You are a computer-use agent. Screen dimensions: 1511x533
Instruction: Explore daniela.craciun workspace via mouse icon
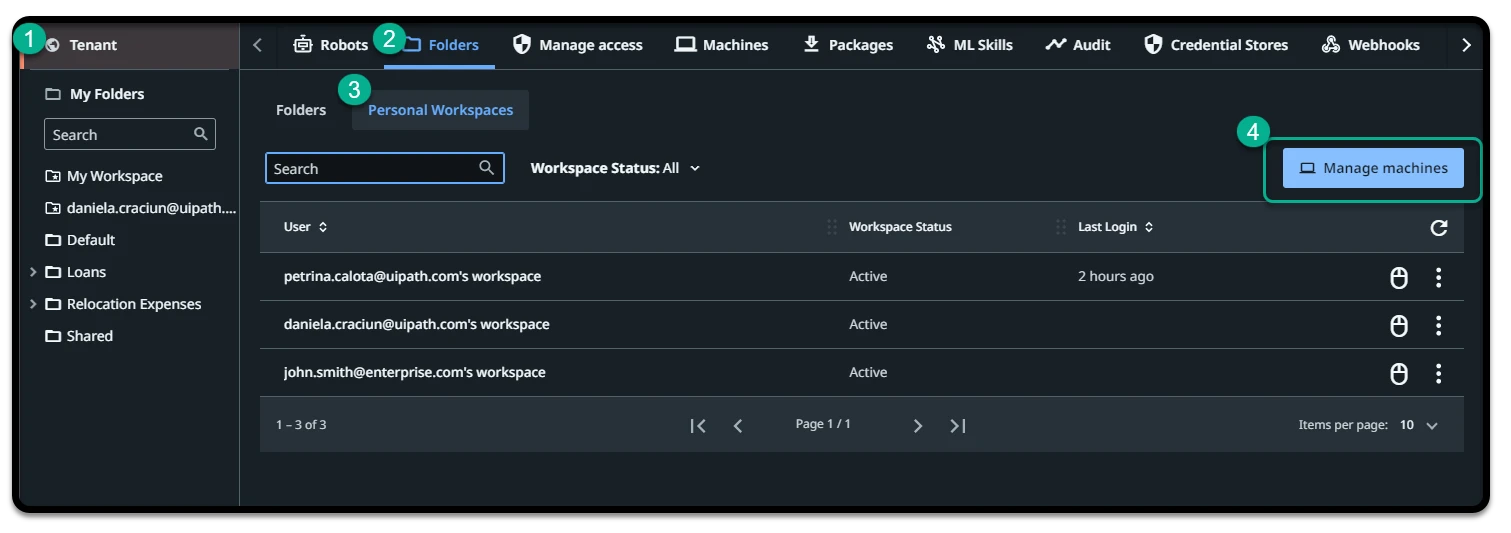click(1400, 325)
